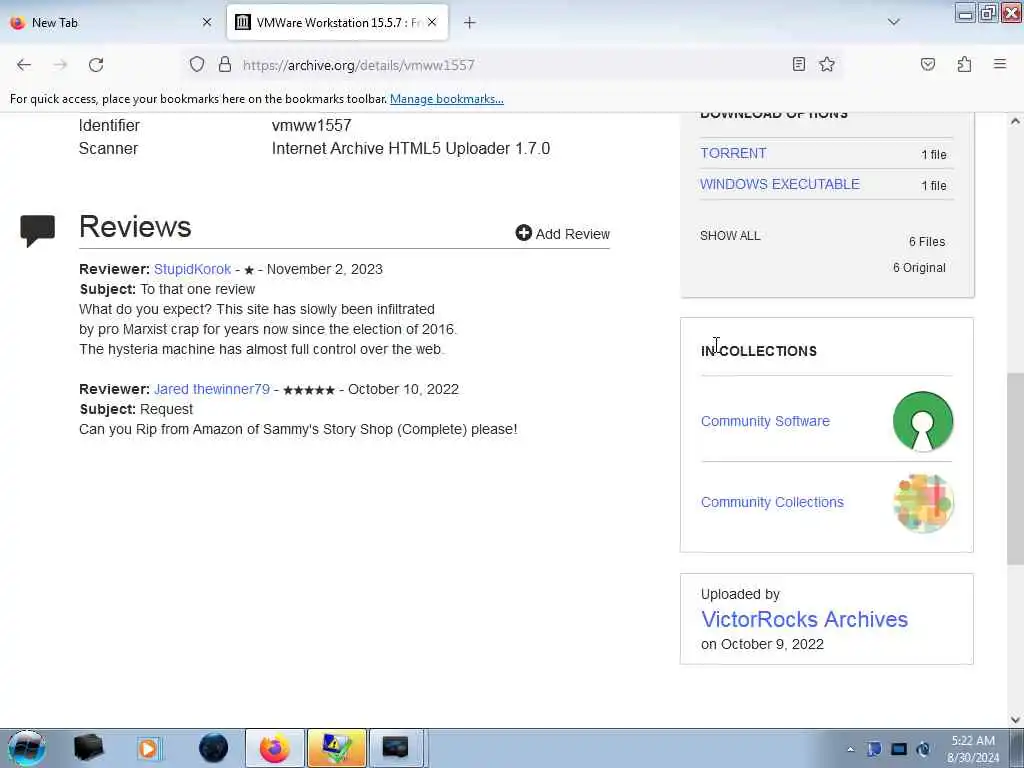Select the VMWare Workstation 15.5.7 tab
The image size is (1024, 768).
point(337,23)
